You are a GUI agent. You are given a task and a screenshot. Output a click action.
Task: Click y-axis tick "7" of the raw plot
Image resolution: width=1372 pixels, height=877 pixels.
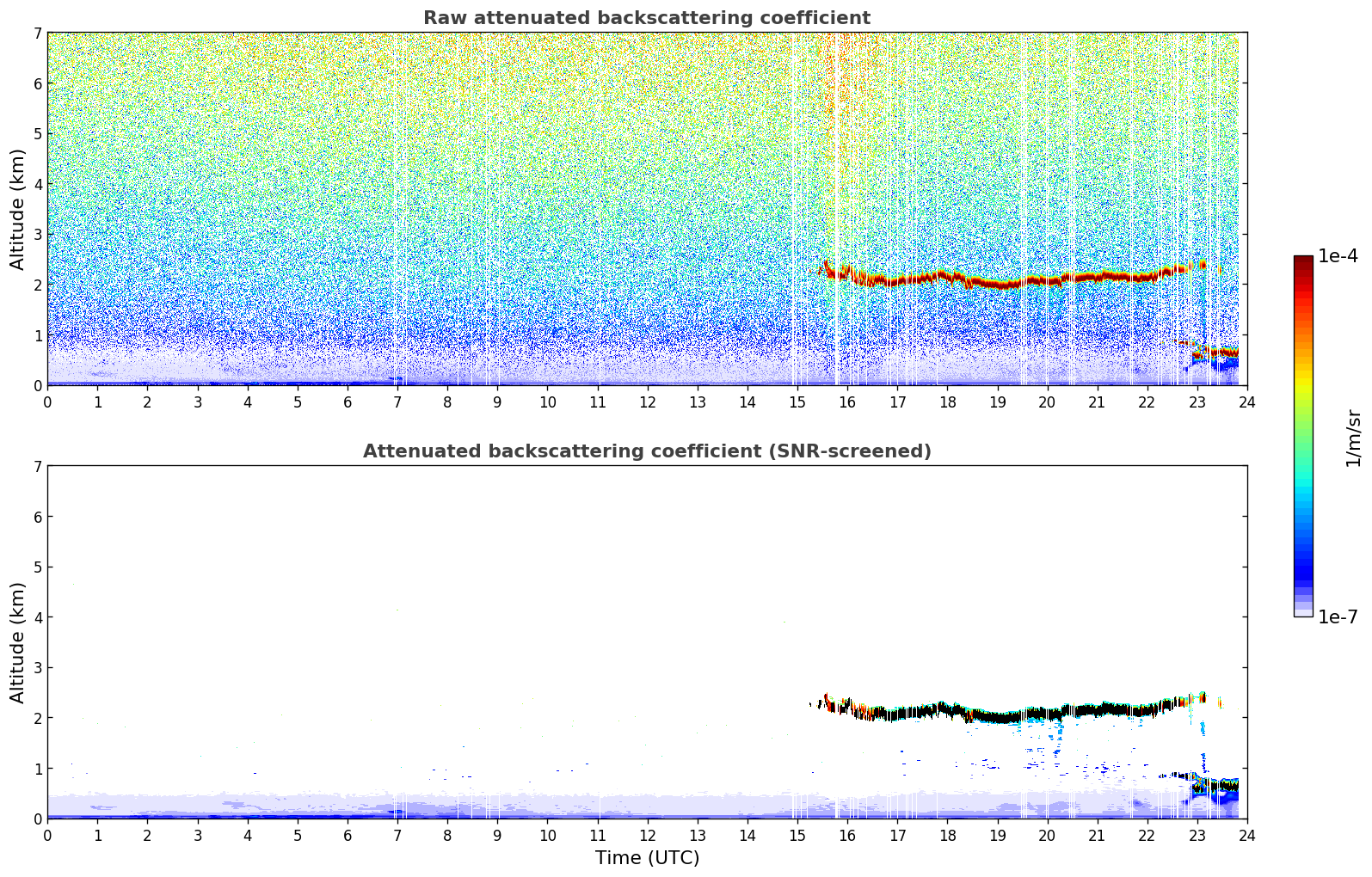pos(38,34)
